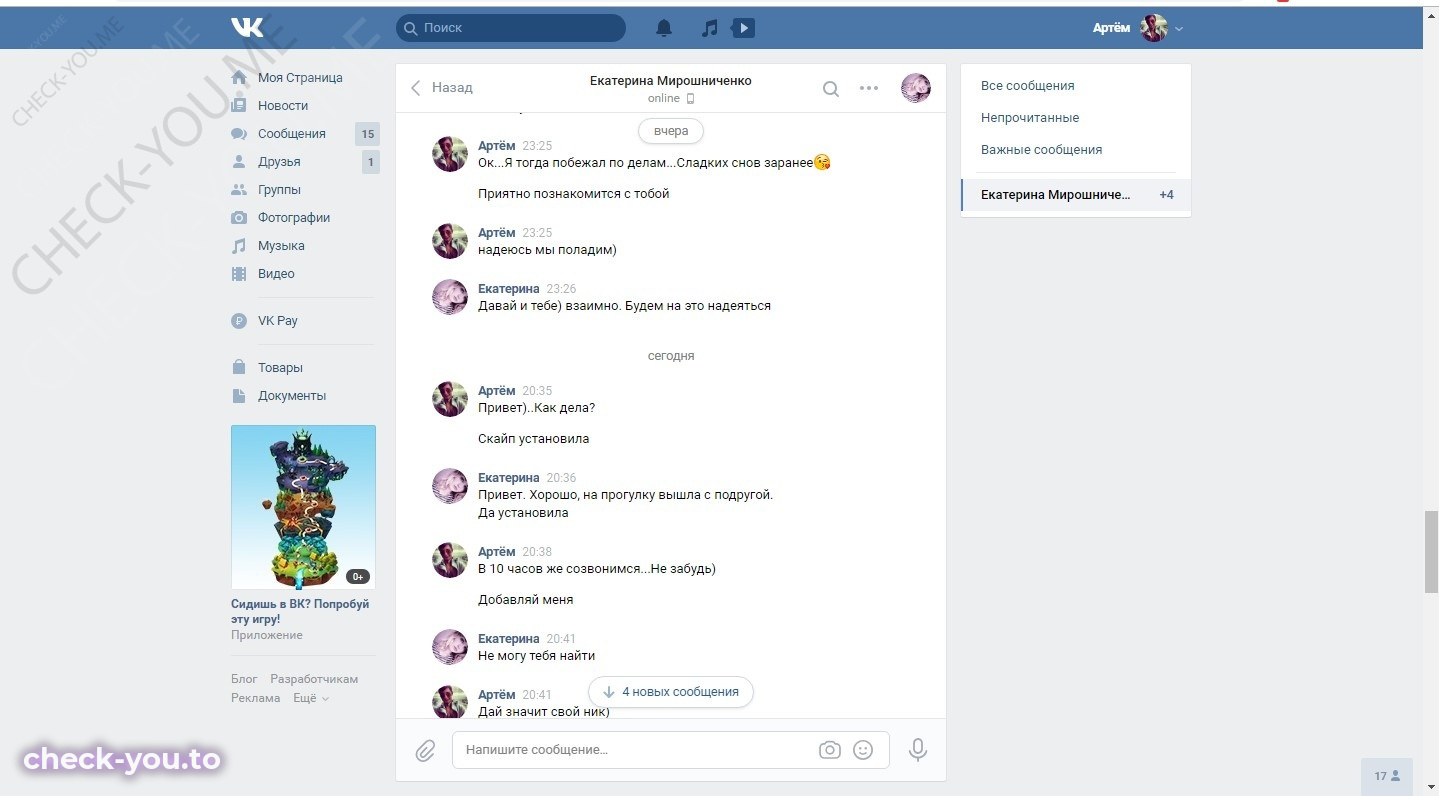This screenshot has height=796, width=1439.
Task: Open the online friends counter showing 17
Action: pos(1387,776)
